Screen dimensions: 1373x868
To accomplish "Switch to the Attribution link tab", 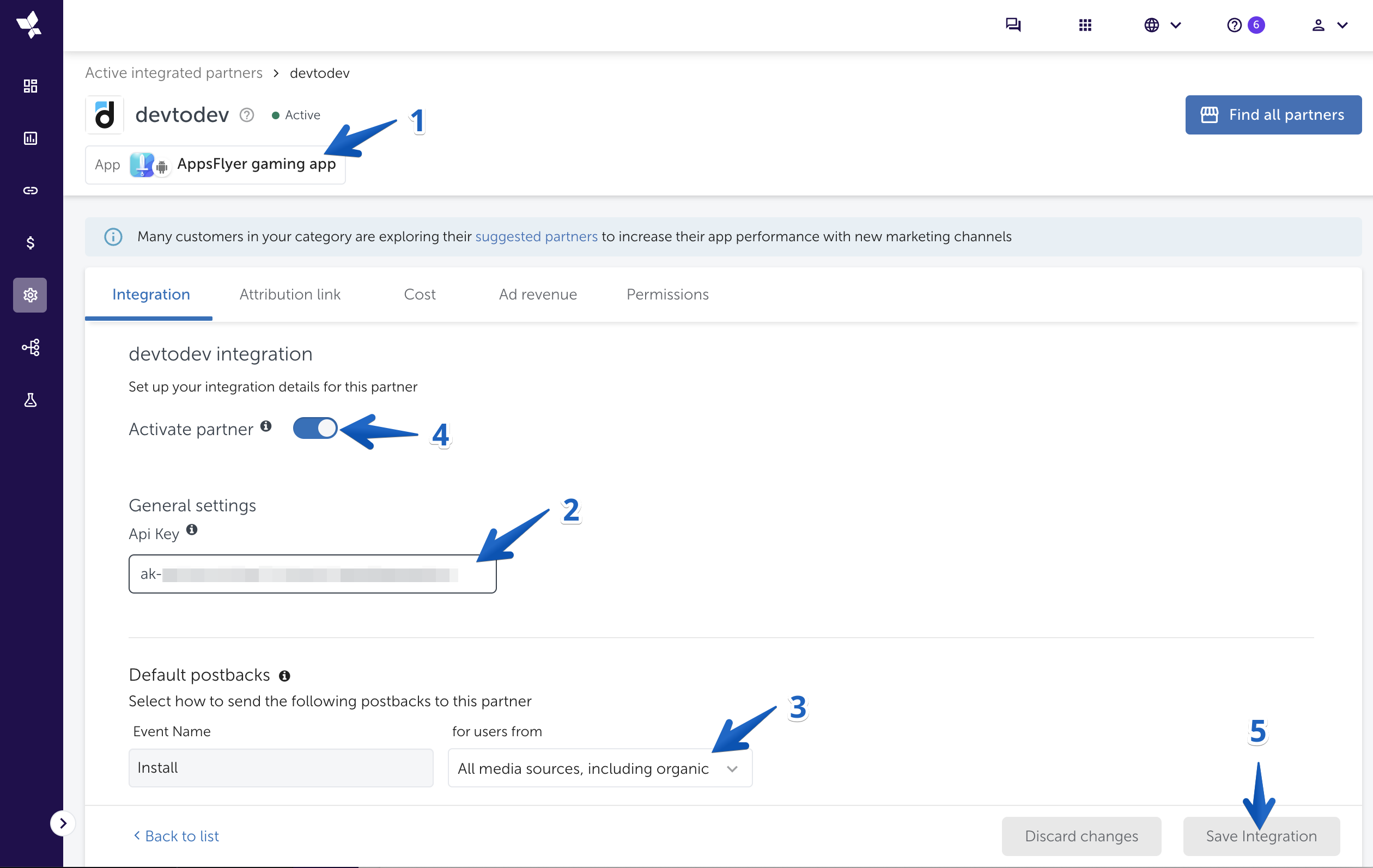I will [x=290, y=295].
